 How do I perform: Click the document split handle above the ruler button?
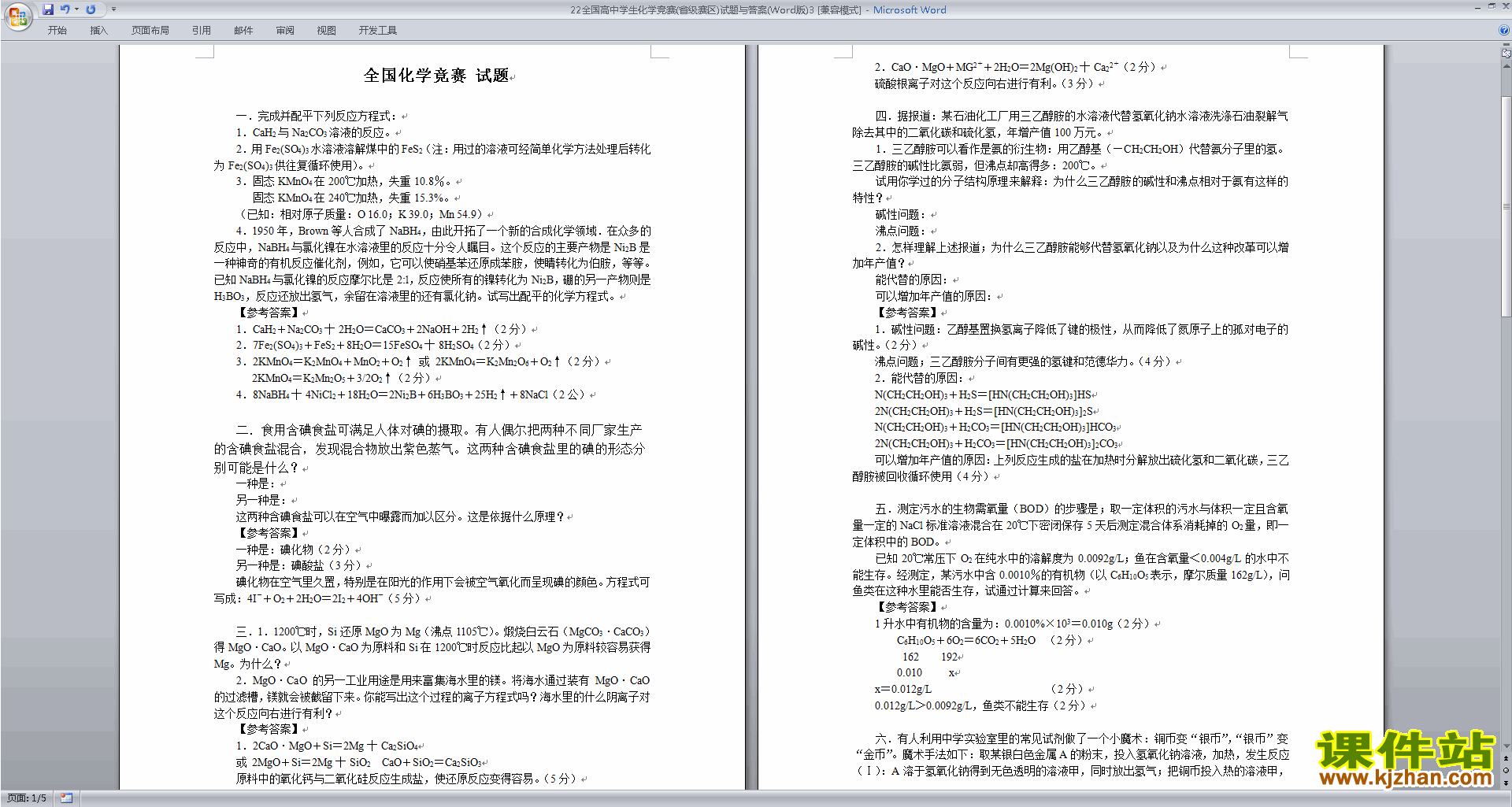[x=1506, y=46]
